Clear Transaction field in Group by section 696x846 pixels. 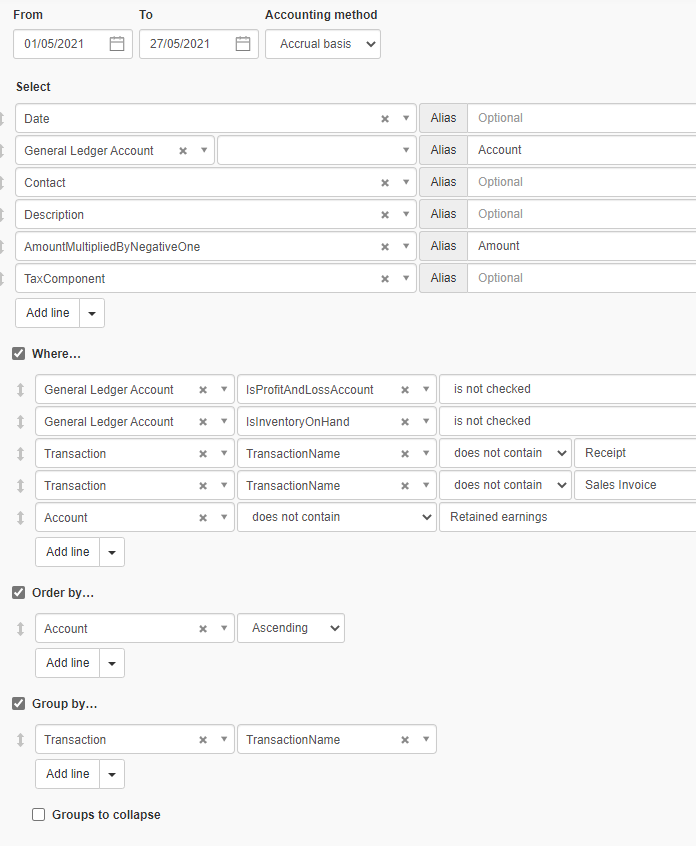(x=203, y=740)
